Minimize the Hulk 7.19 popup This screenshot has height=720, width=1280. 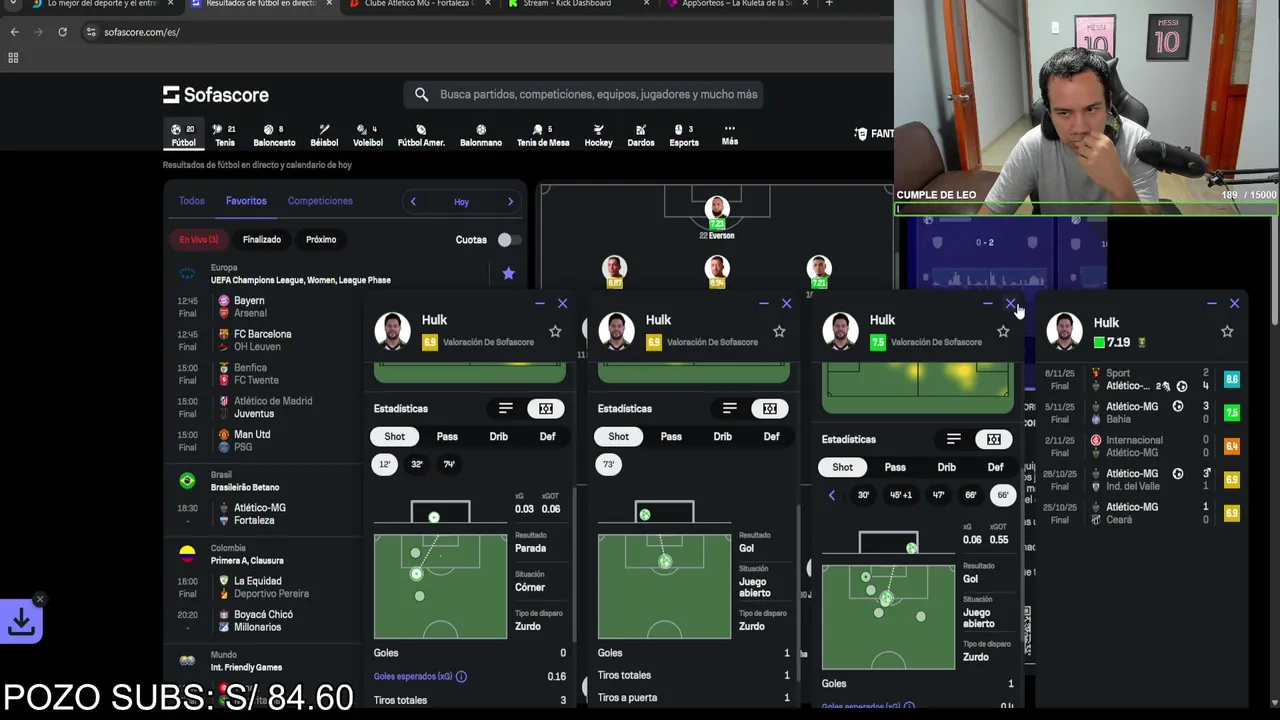point(1211,303)
